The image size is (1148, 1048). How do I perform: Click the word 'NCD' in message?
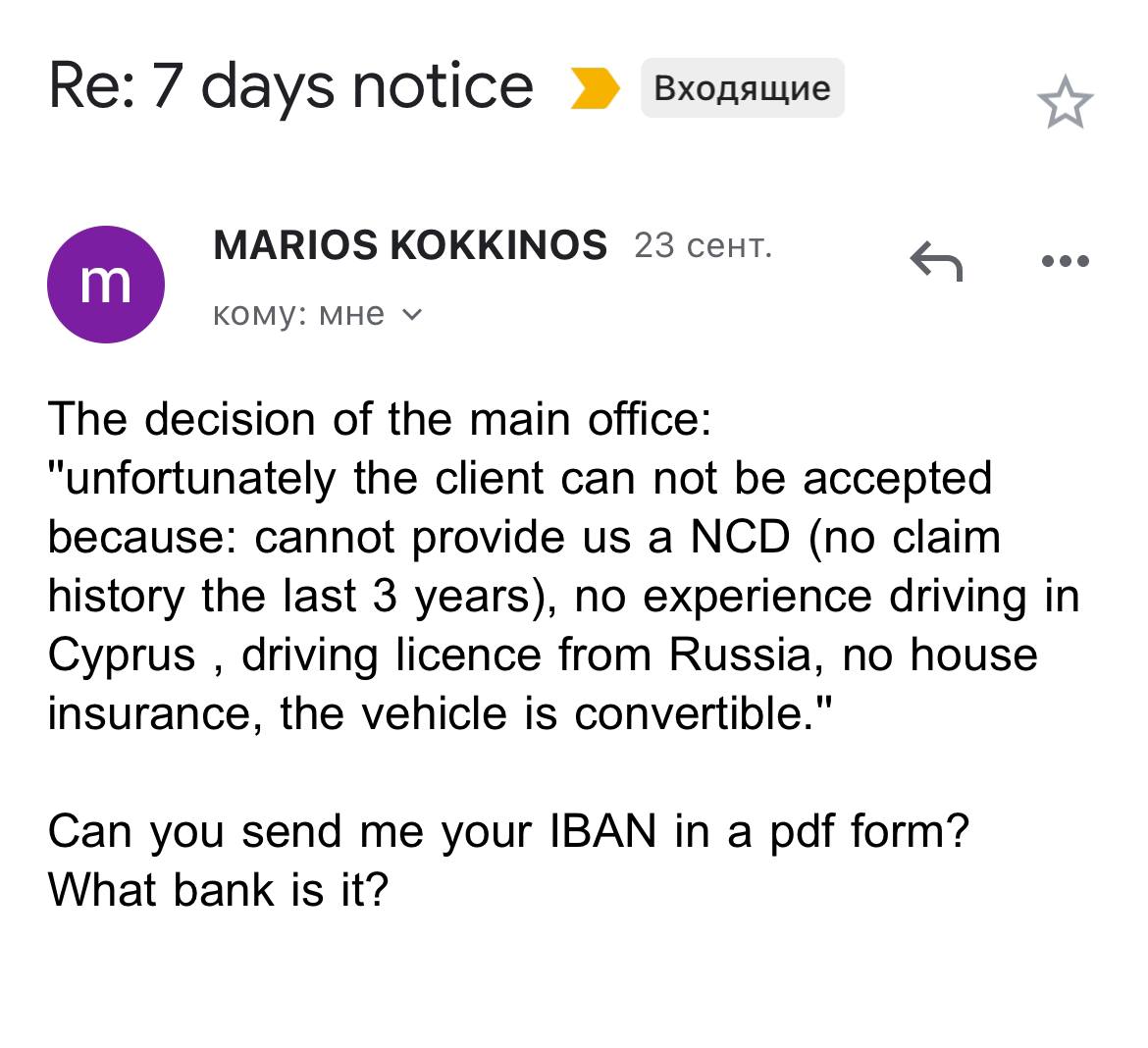coord(740,537)
